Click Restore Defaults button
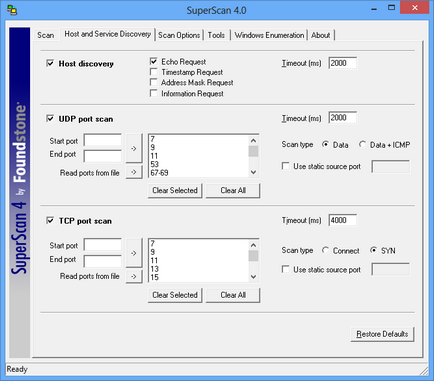434x381 pixels. coord(382,334)
